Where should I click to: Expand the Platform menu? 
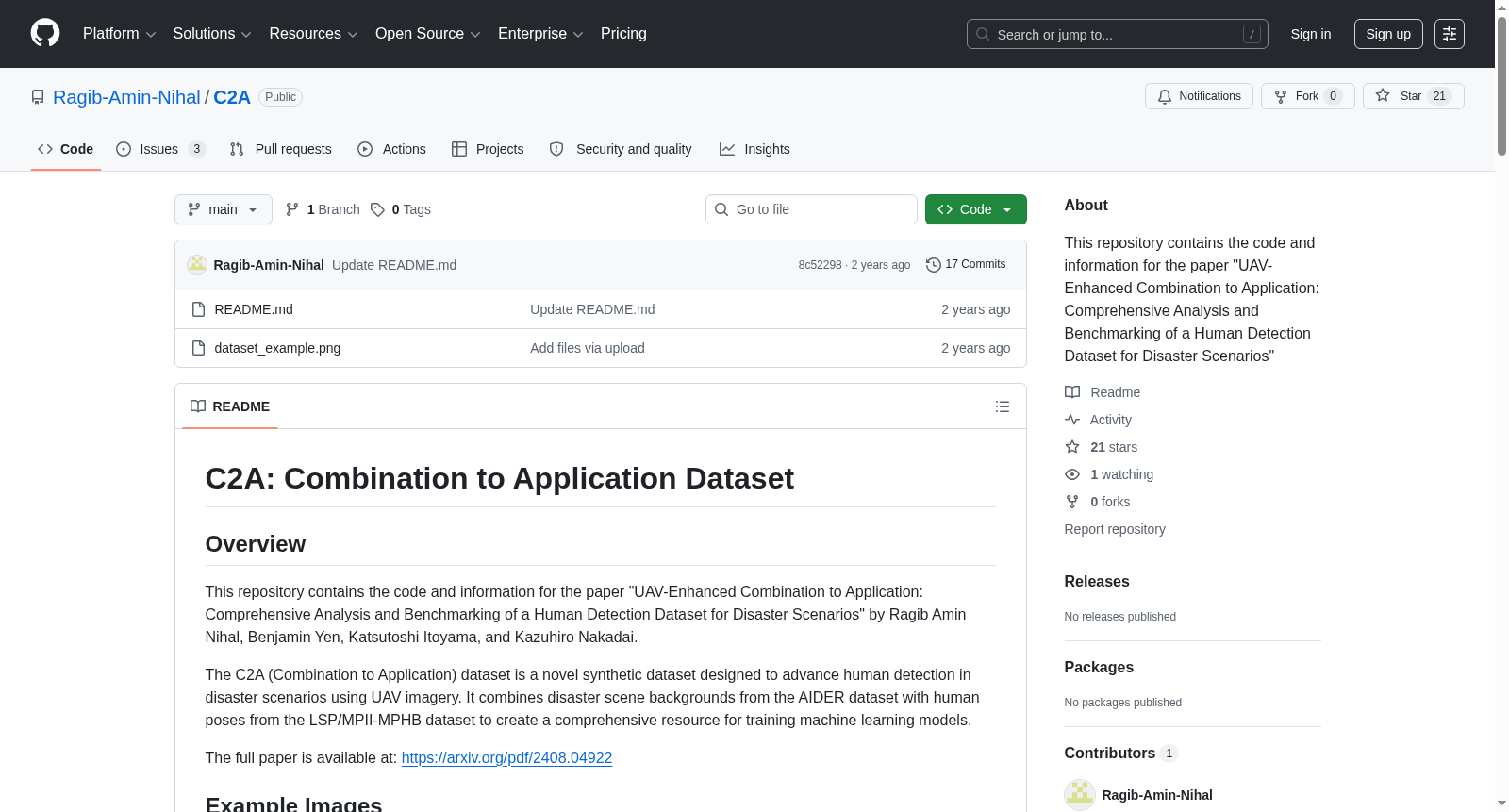click(119, 34)
